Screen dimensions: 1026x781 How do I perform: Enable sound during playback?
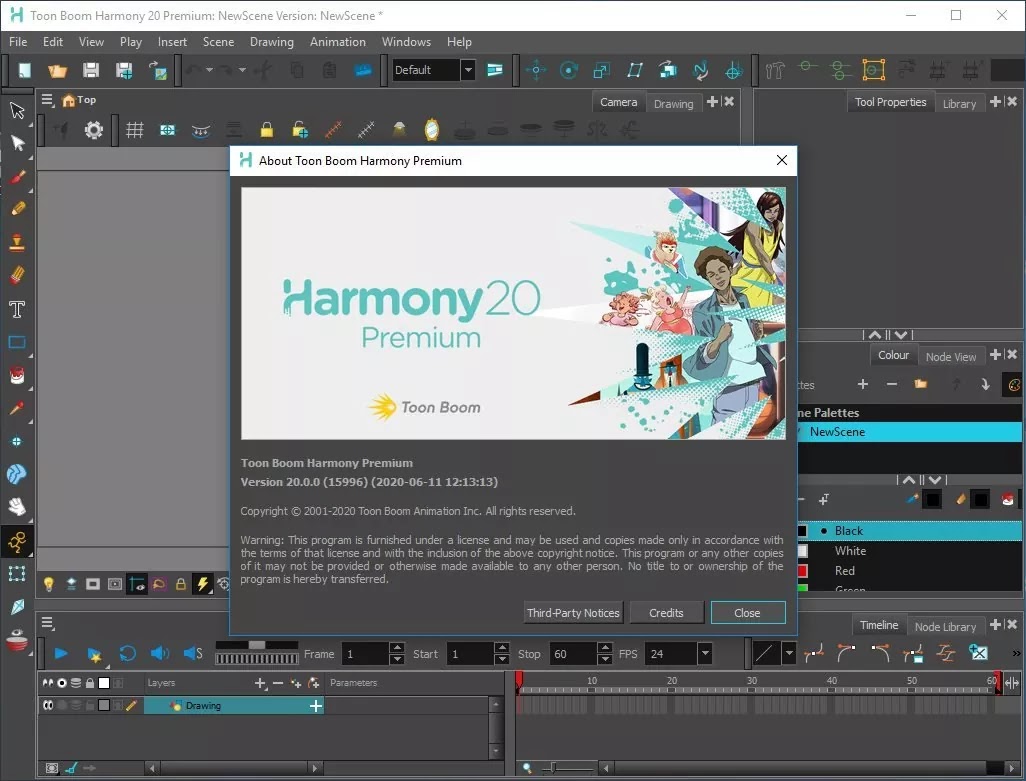(160, 653)
